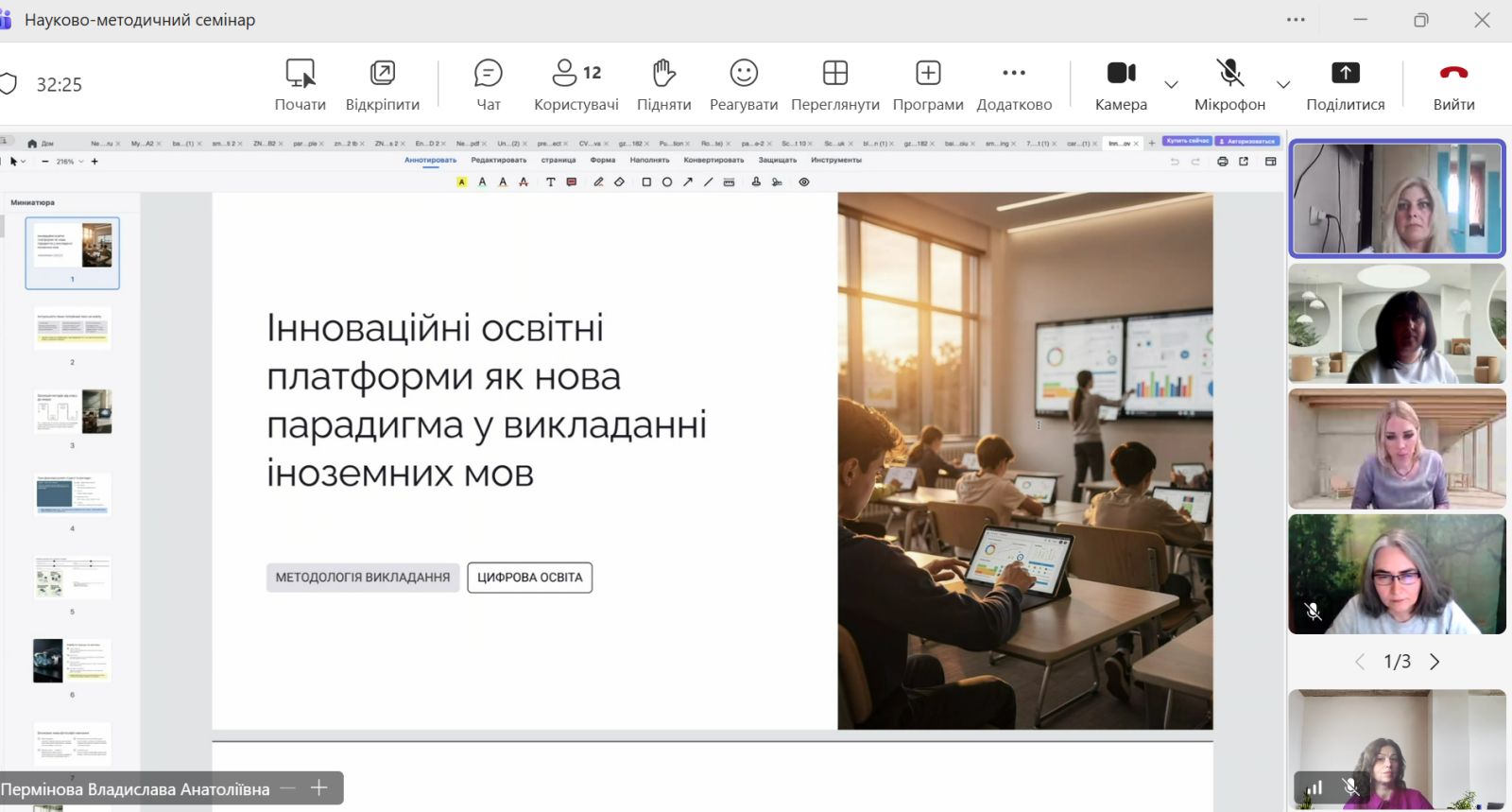1512x812 pixels.
Task: Go to next participants page arrow
Action: 1435,662
